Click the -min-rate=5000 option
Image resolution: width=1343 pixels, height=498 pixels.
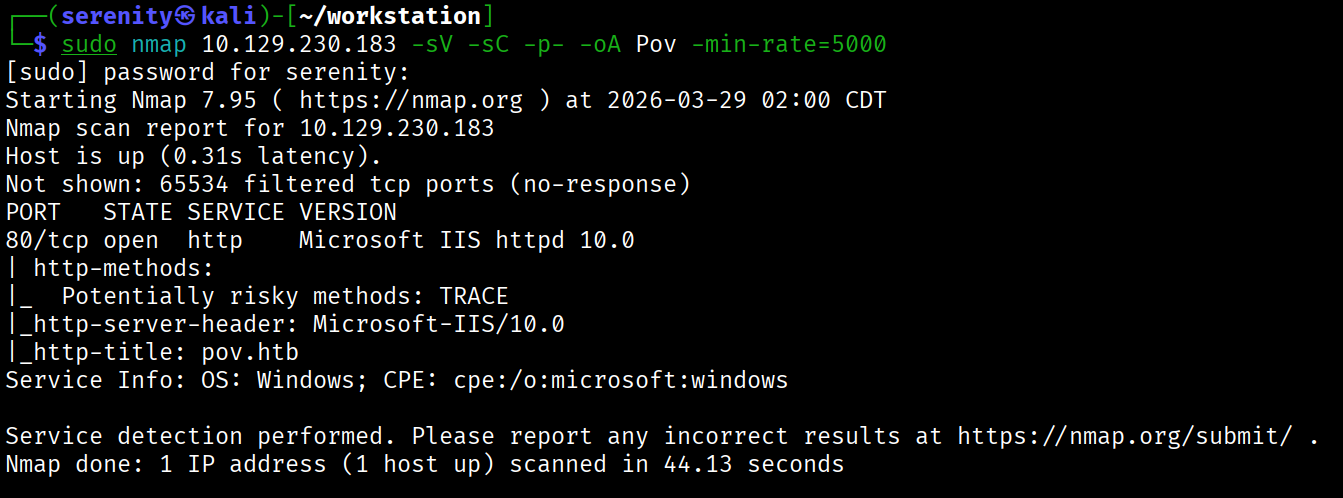coord(789,44)
